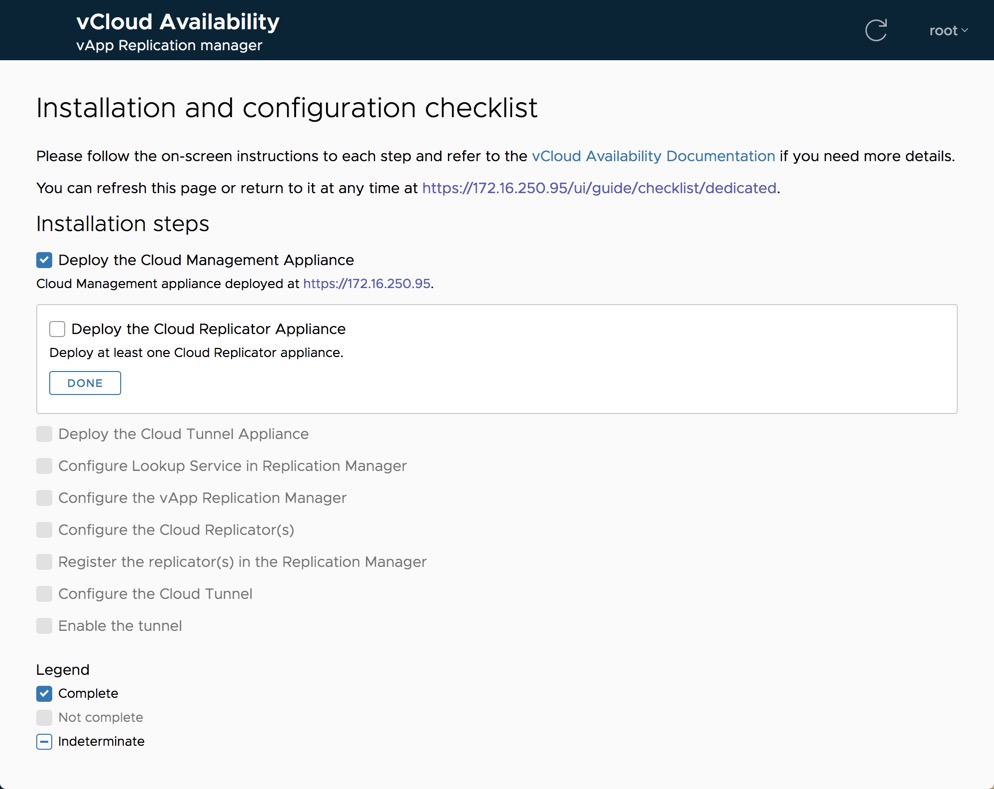Open the Cloud Management appliance address link
The height and width of the screenshot is (789, 994).
coord(366,284)
